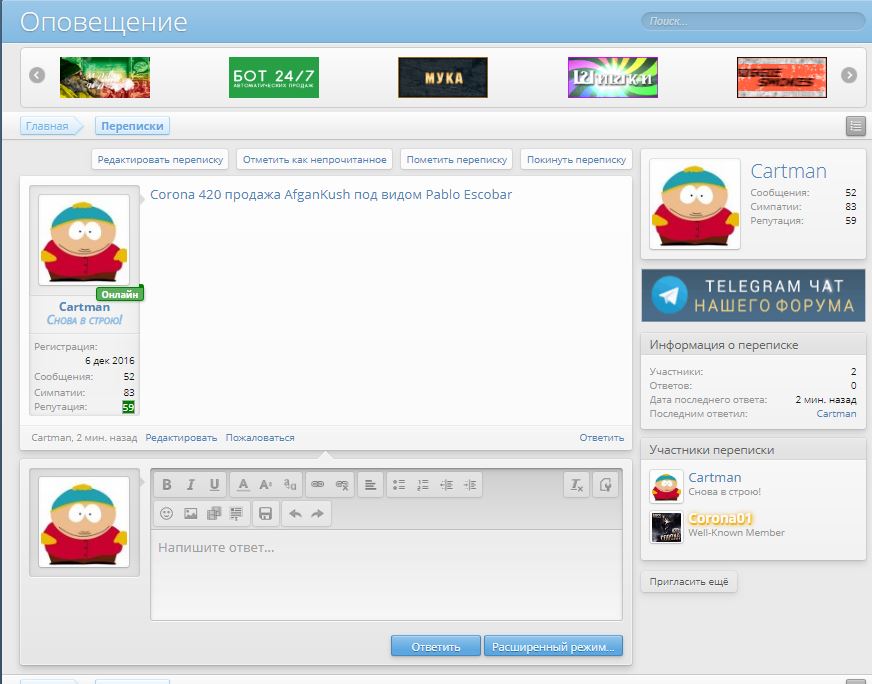
Task: Open font family option in editor
Action: (290, 485)
